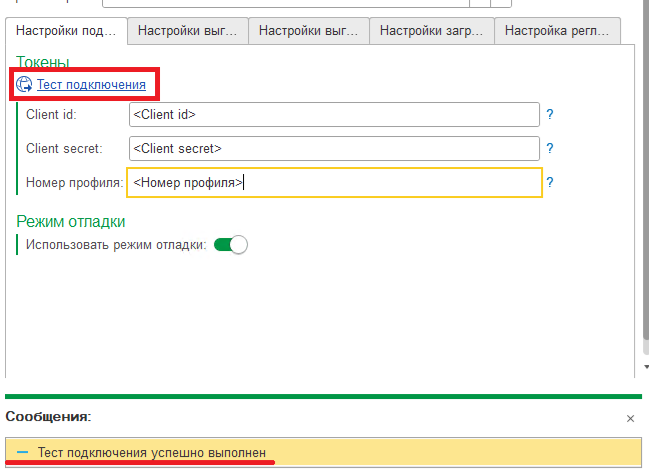Click the Режим отладки group header
The image size is (650, 470).
point(71,221)
